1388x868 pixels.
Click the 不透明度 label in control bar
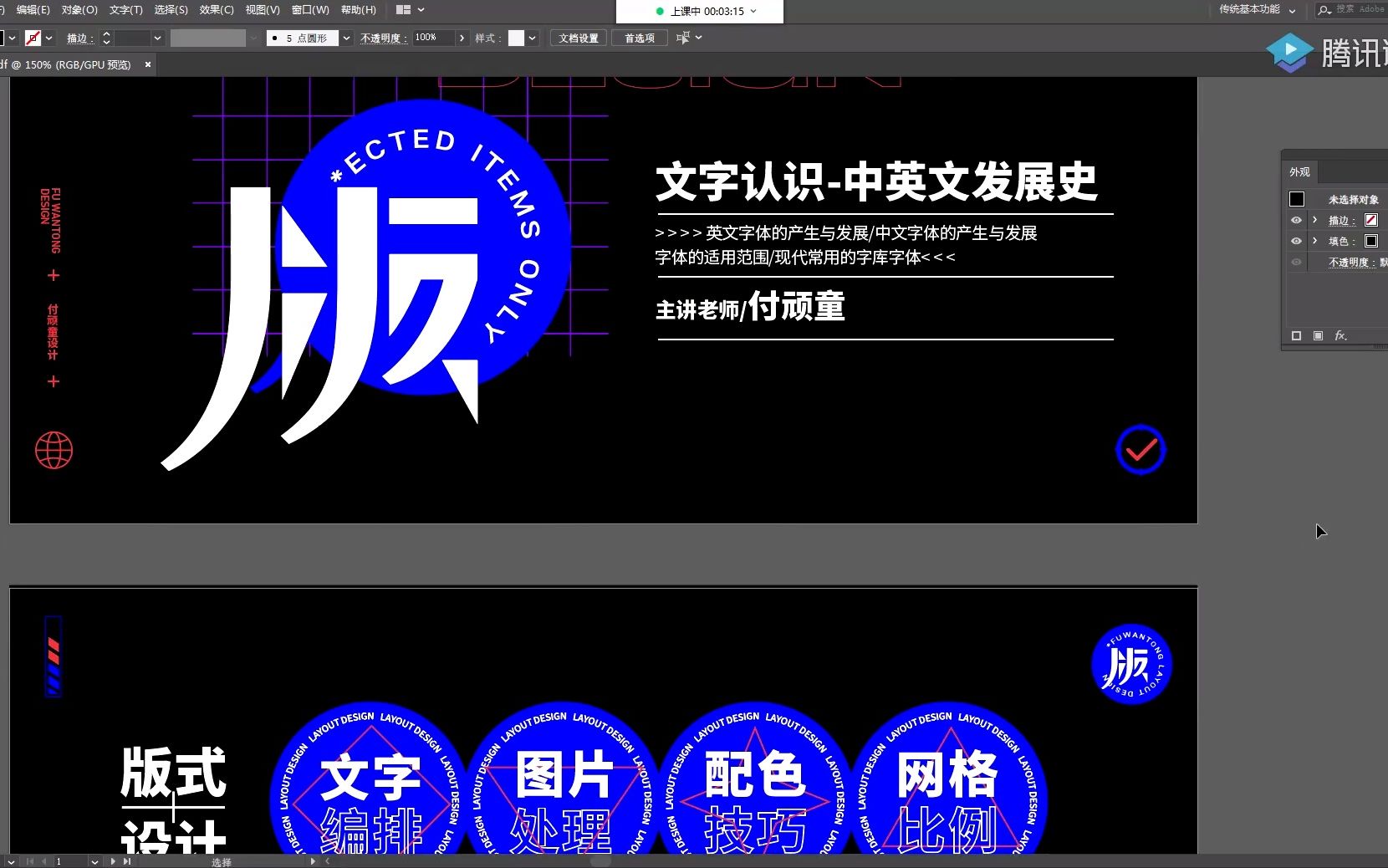point(383,38)
